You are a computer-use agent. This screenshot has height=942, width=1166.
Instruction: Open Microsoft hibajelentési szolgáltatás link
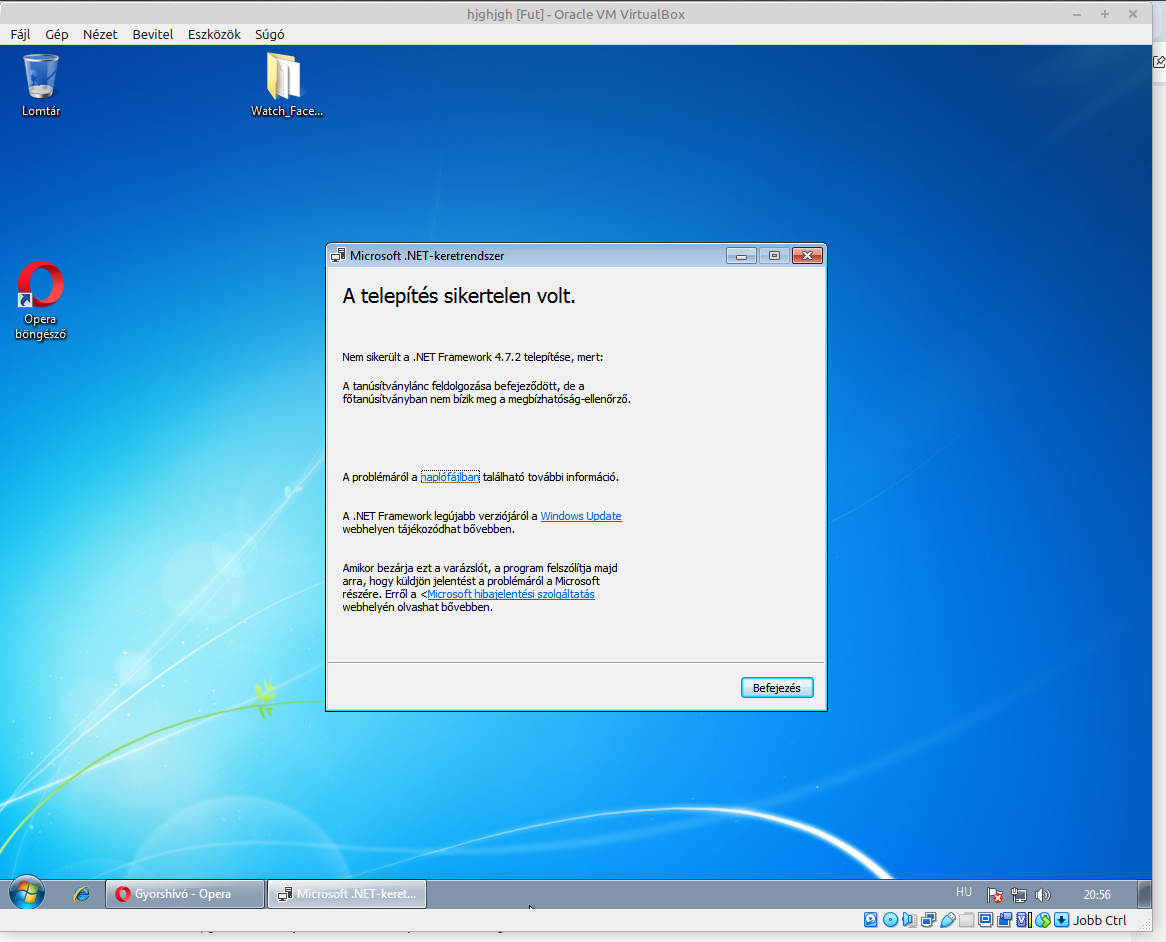coord(511,594)
